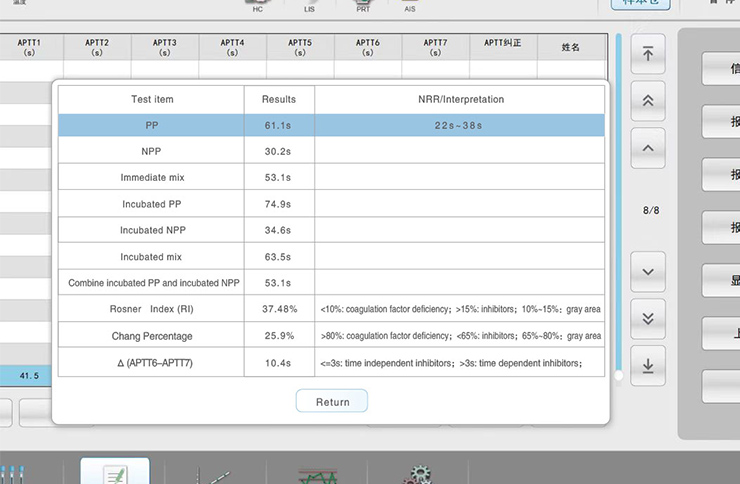Click the AIS status icon
The width and height of the screenshot is (740, 484).
pos(410,6)
